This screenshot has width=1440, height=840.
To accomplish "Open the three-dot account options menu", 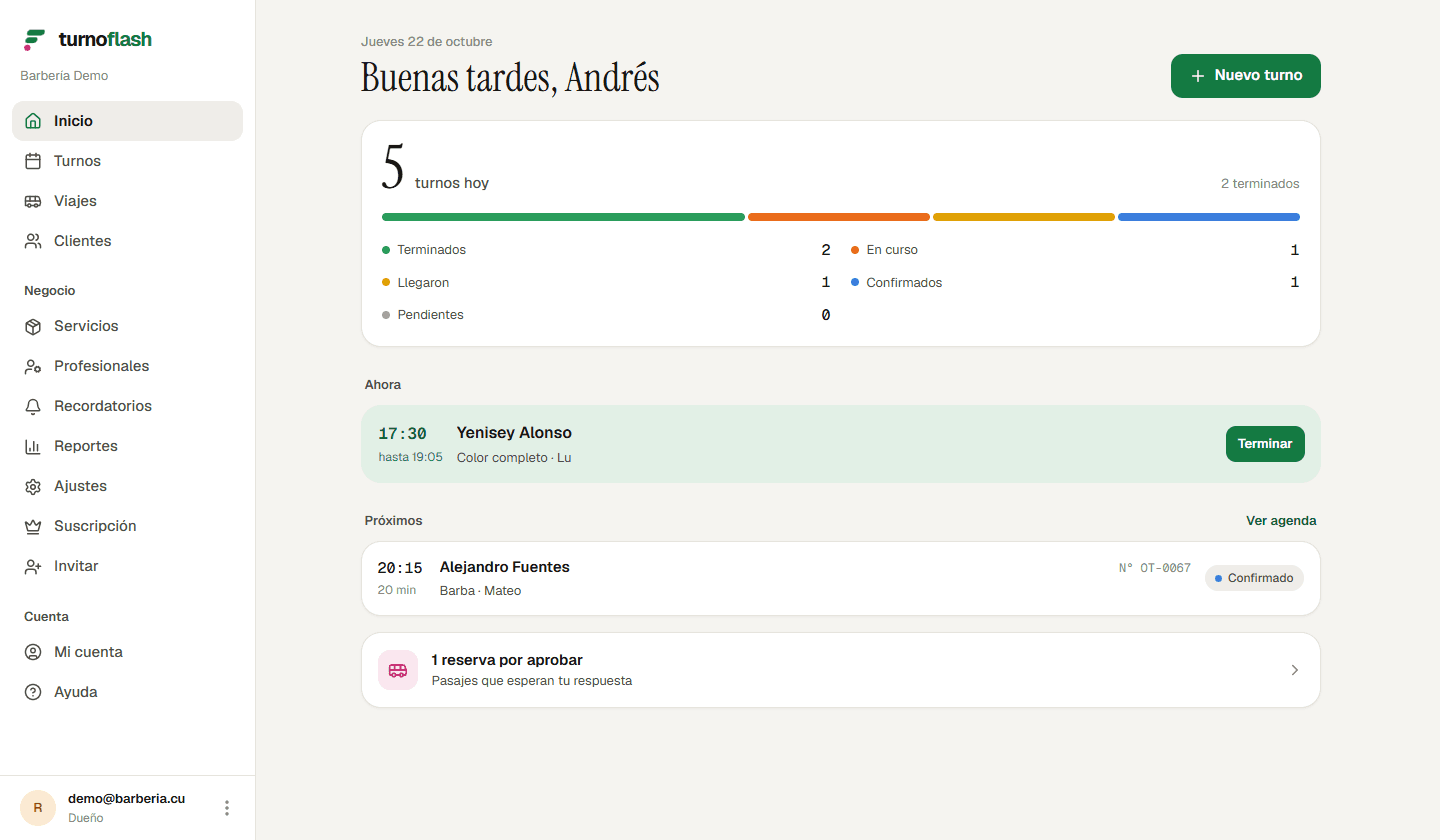I will 227,808.
